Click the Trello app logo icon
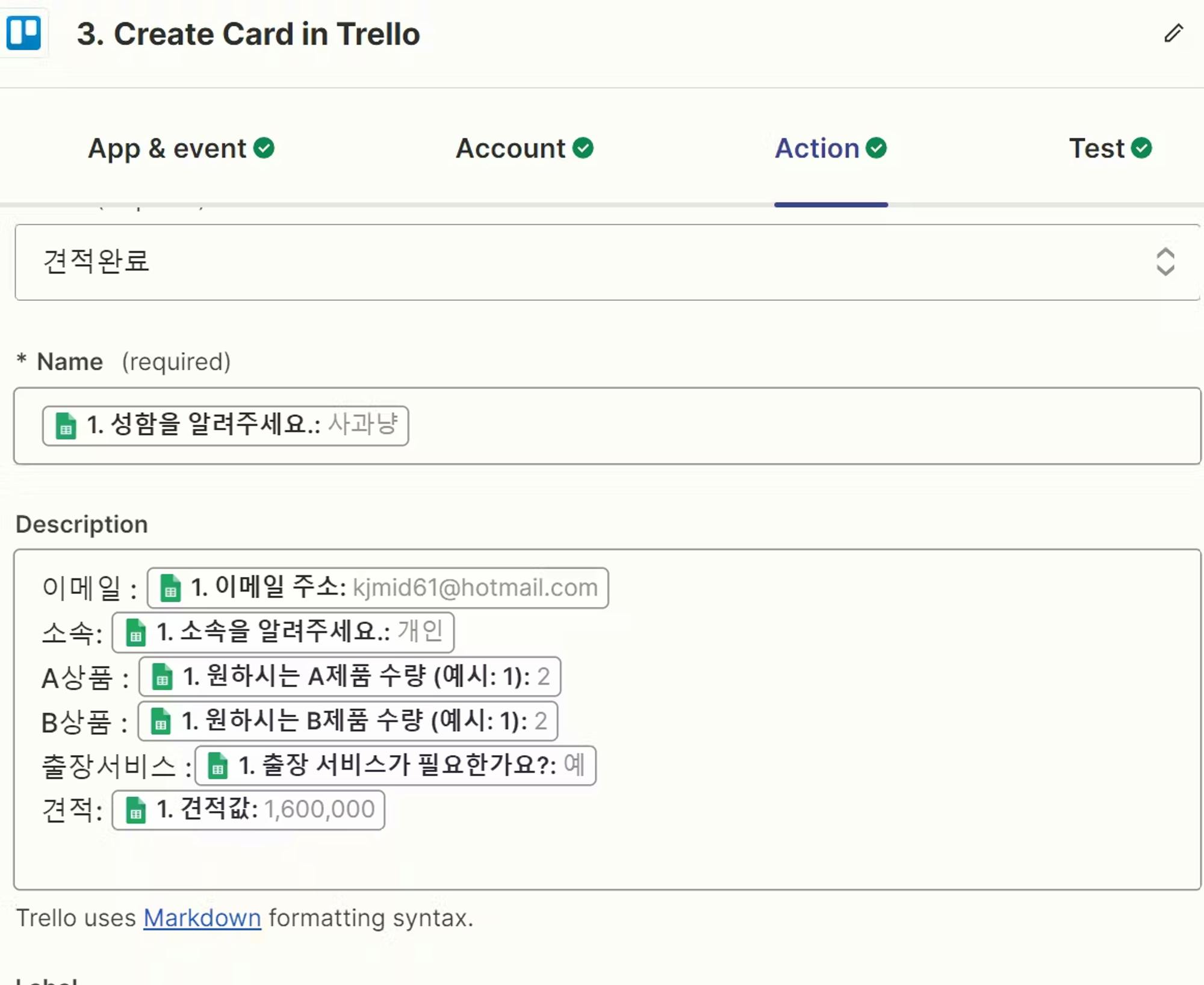The image size is (1204, 985). point(23,33)
